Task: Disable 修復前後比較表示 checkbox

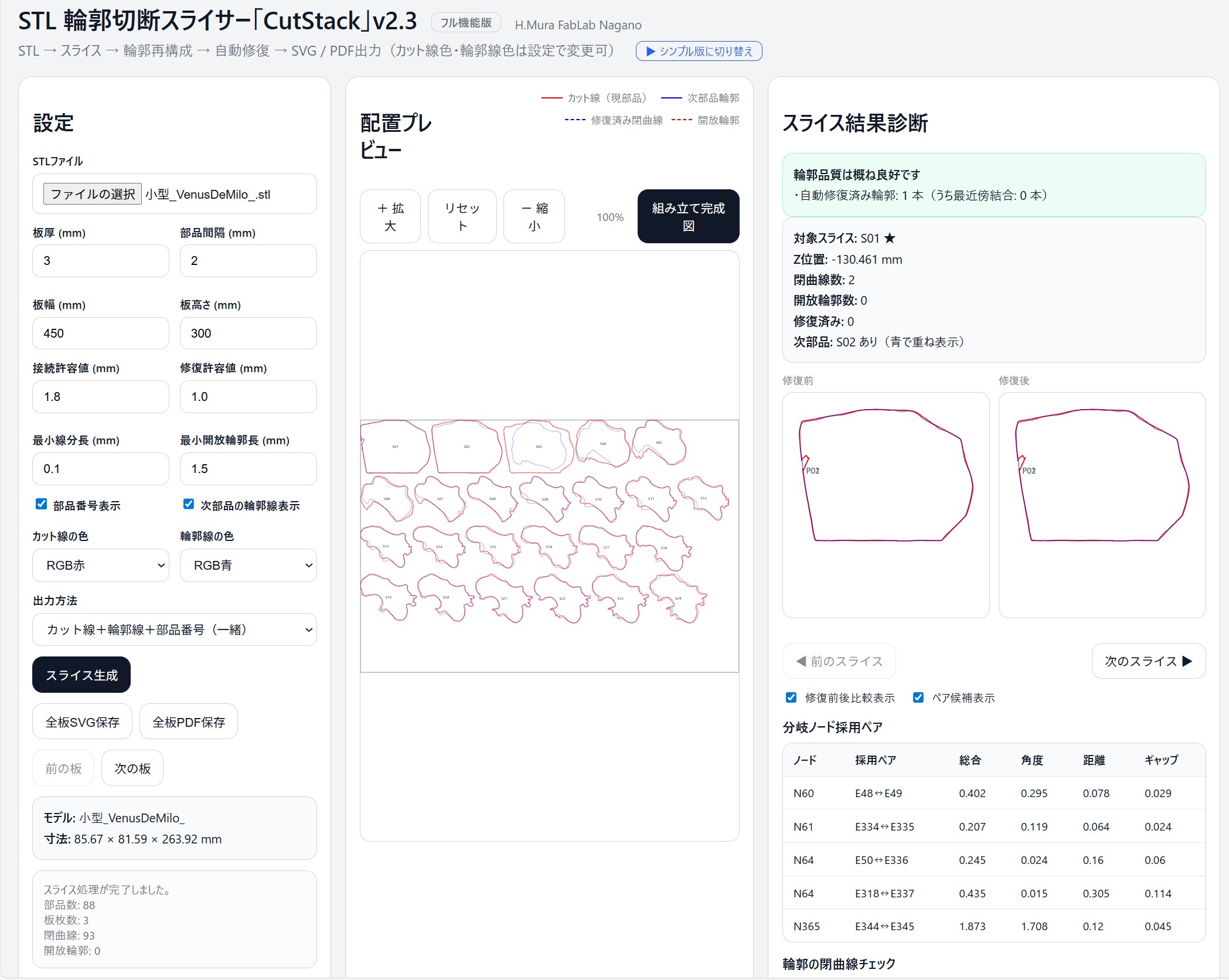Action: (791, 697)
